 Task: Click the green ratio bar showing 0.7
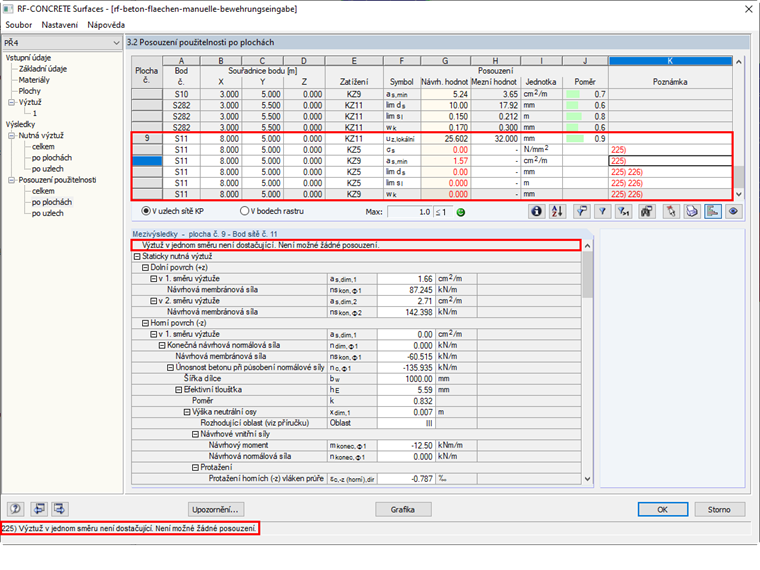coord(572,94)
